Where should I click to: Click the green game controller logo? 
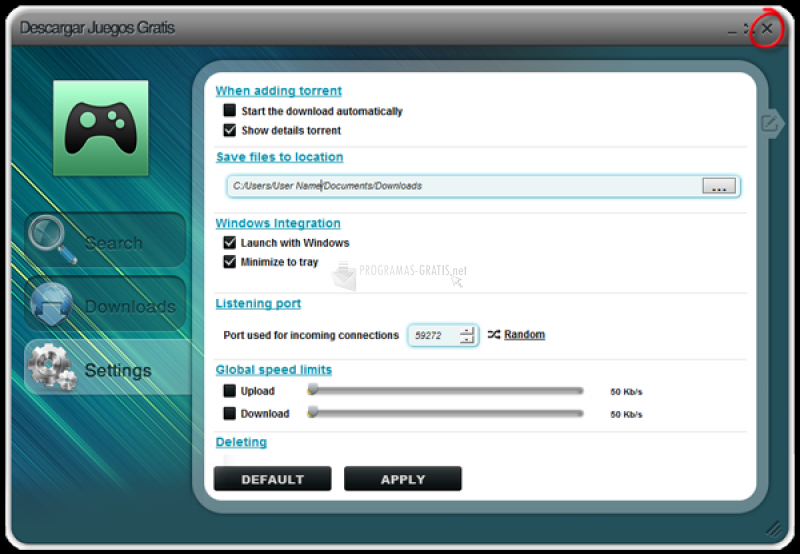(101, 128)
